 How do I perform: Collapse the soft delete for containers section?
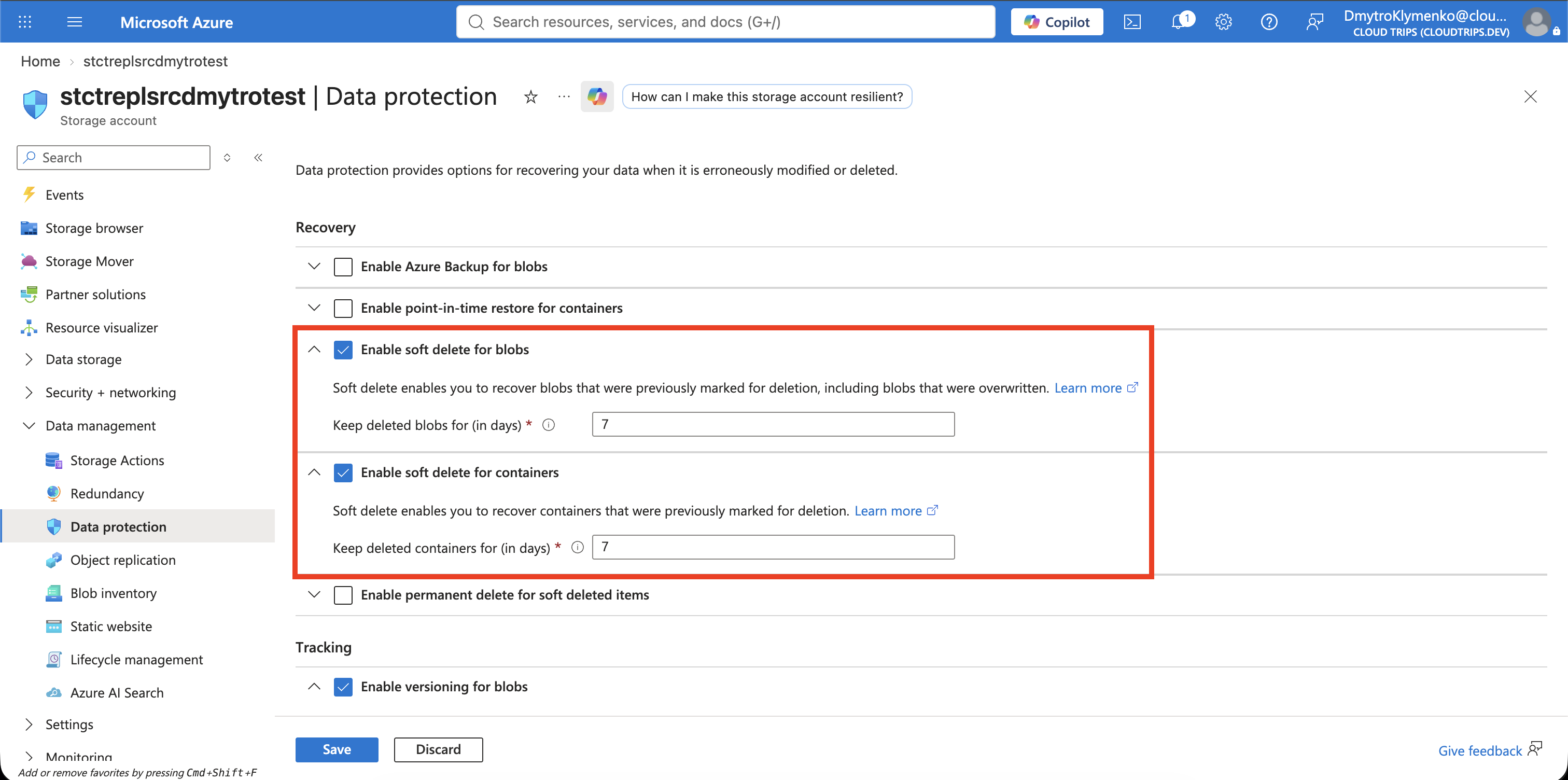point(314,472)
